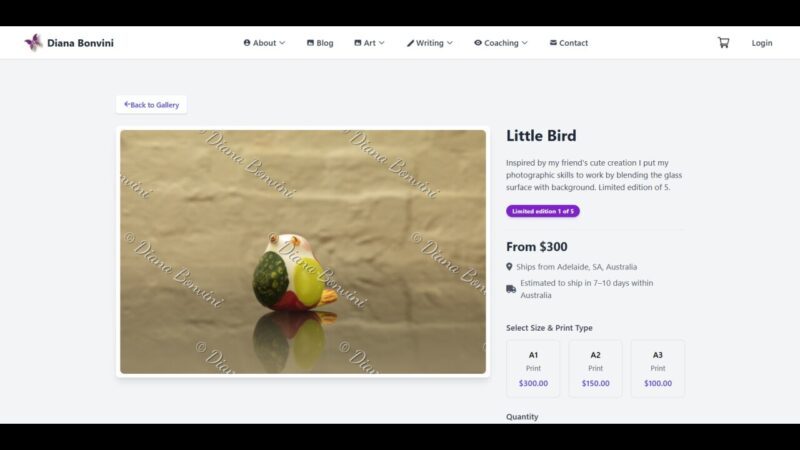Click the Contact envelope icon
The height and width of the screenshot is (450, 800).
click(553, 43)
